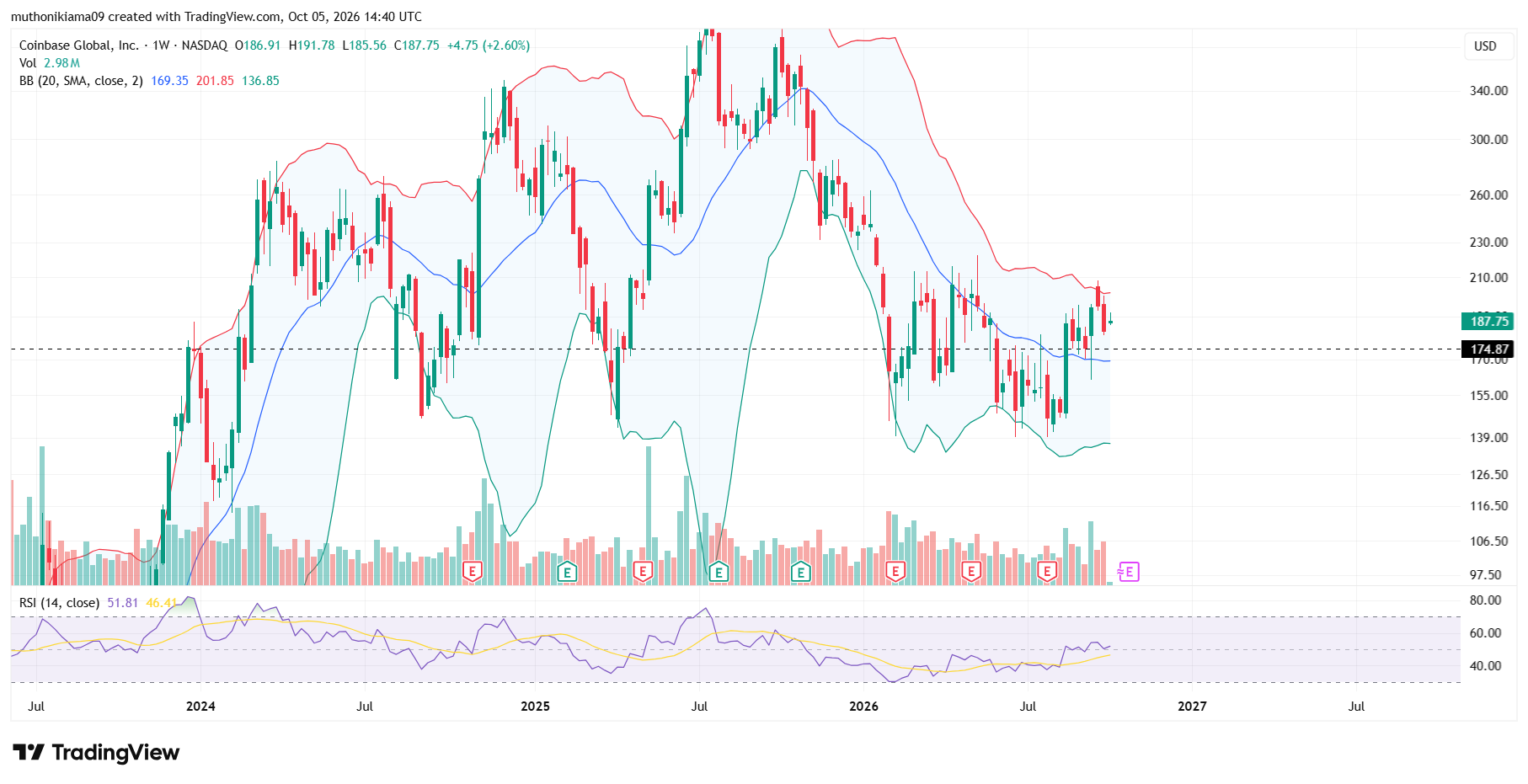Click the RSI value 51.81
This screenshot has height=784, width=1528.
(122, 603)
